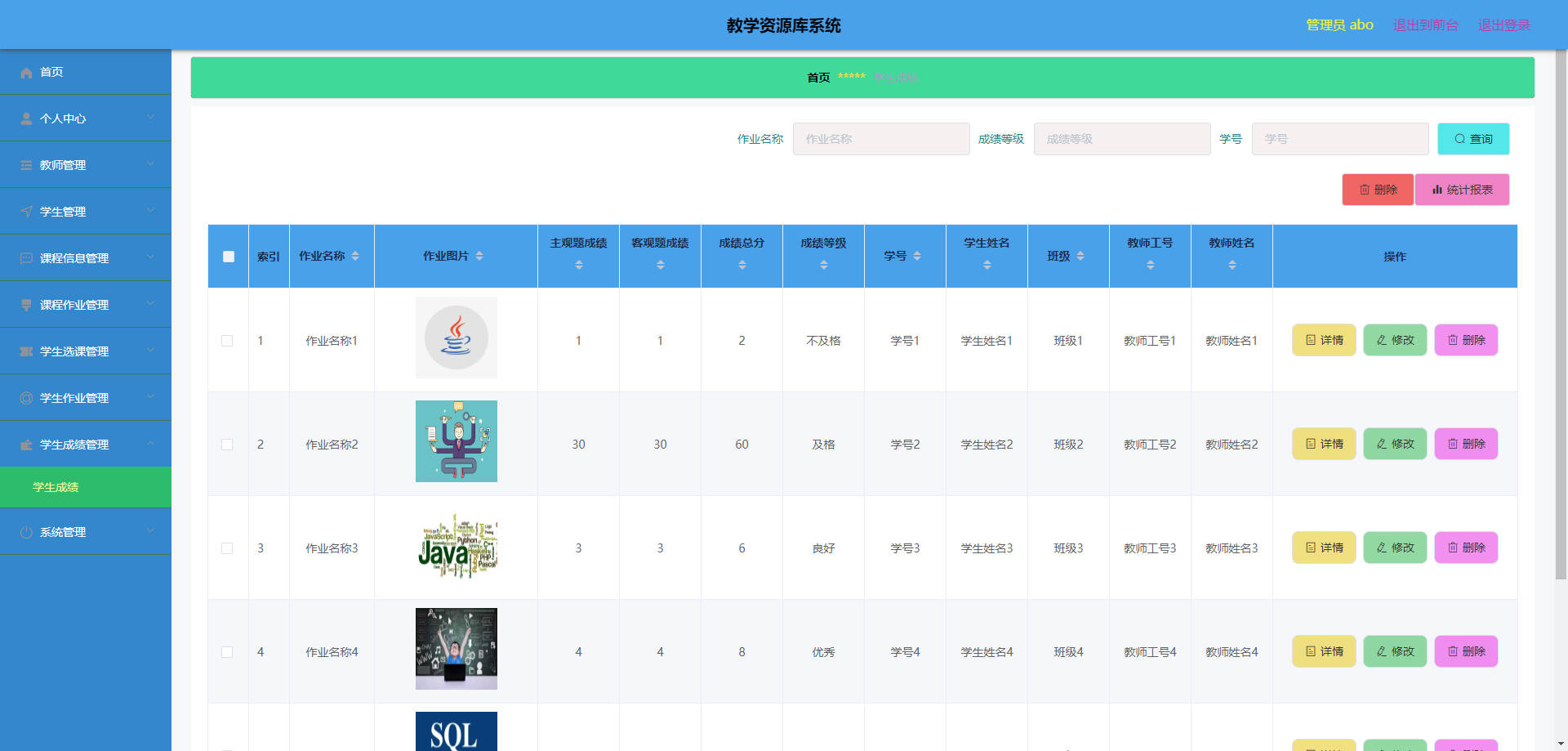Sort by 学生姓名 column arrows
1568x751 pixels.
click(987, 266)
